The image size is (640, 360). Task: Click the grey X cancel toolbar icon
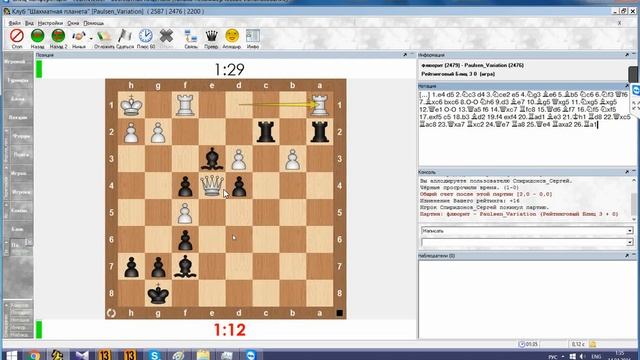[166, 36]
